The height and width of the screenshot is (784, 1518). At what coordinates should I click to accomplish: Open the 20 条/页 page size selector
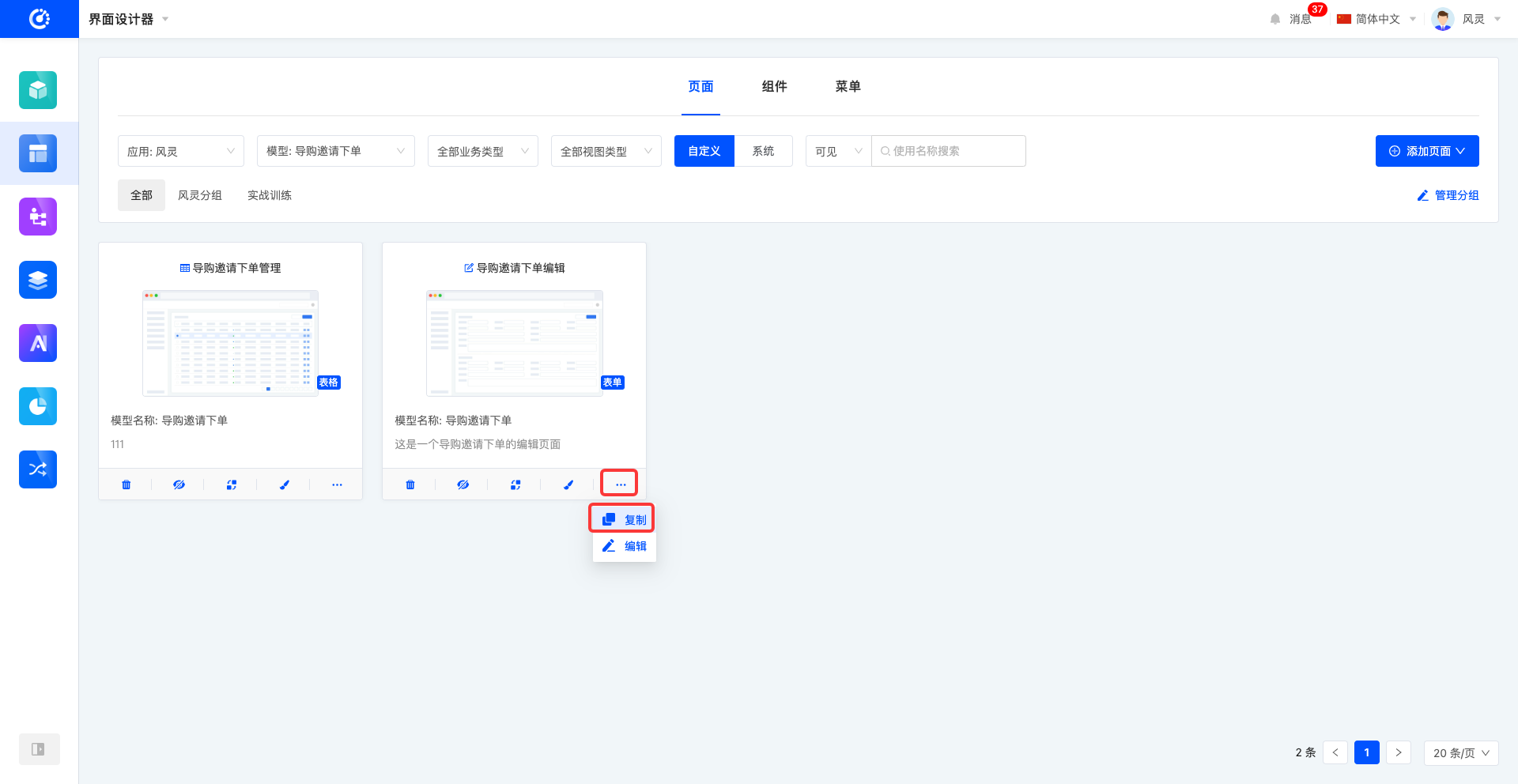pyautogui.click(x=1460, y=753)
